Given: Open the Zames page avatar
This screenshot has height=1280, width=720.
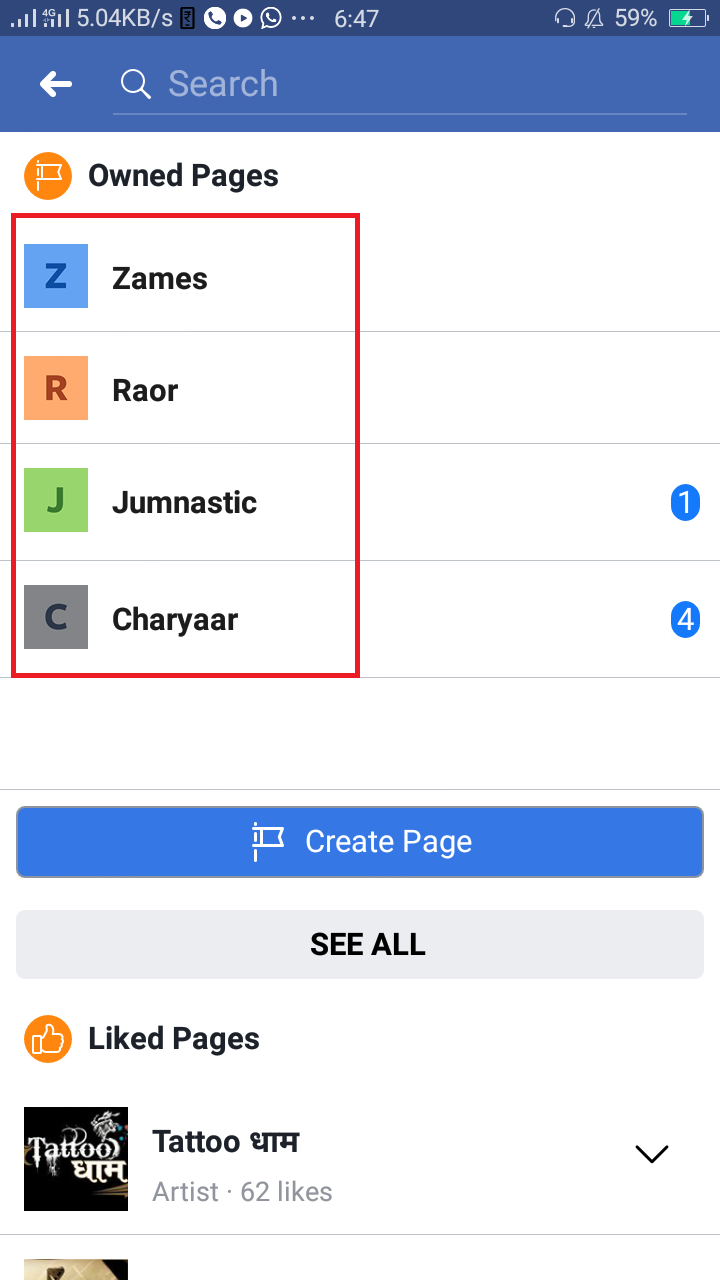Looking at the screenshot, I should pos(56,276).
